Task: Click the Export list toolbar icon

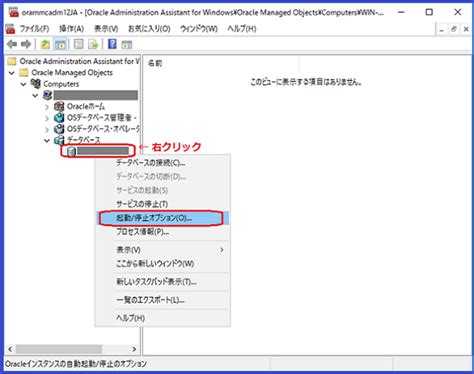Action: [x=93, y=44]
